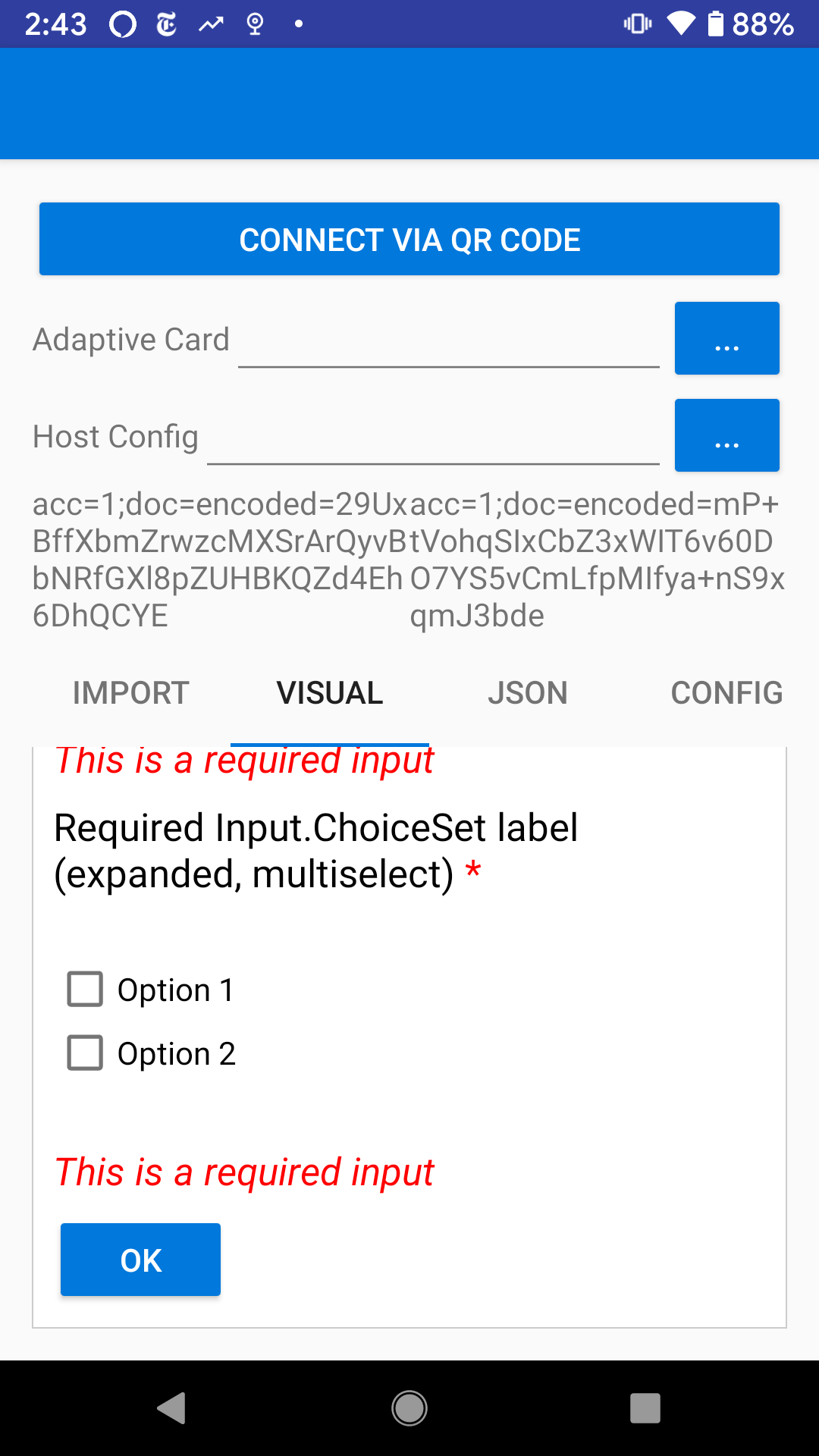The width and height of the screenshot is (819, 1456).
Task: Tap the "..." icon next to Host Config
Action: (726, 435)
